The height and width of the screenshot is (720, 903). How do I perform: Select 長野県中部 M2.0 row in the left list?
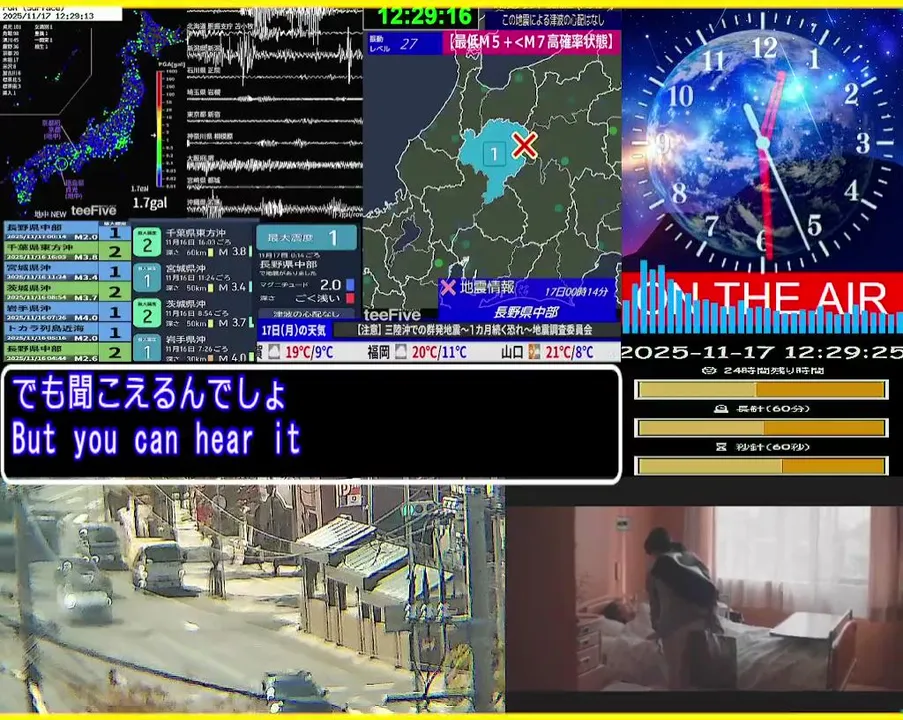pos(67,232)
